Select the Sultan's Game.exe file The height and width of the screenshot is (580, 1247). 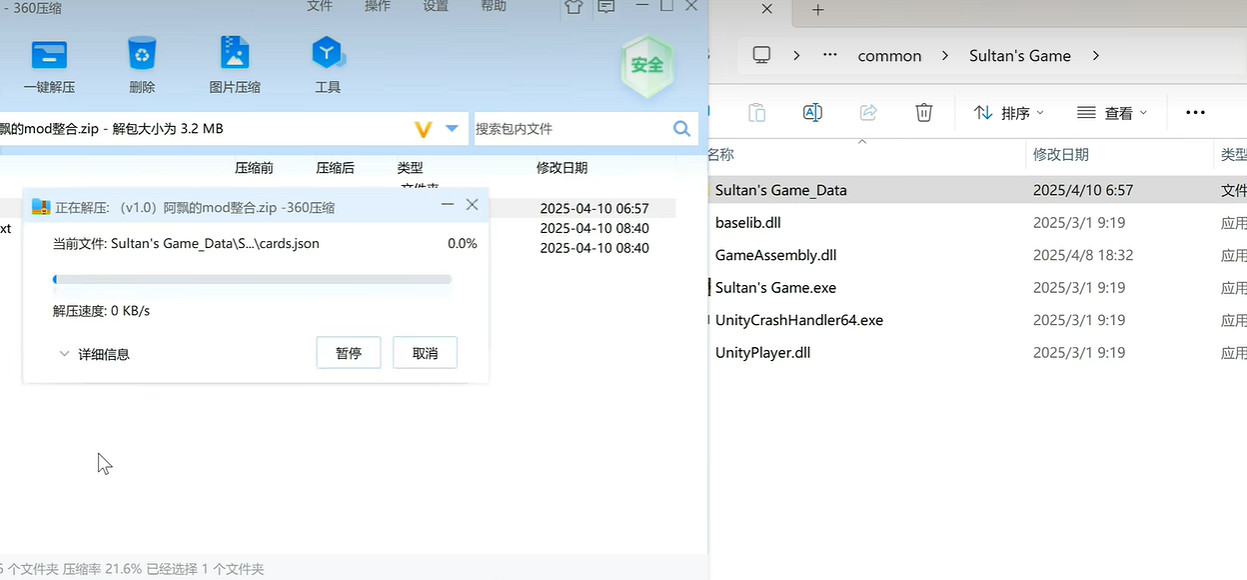pyautogui.click(x=775, y=288)
